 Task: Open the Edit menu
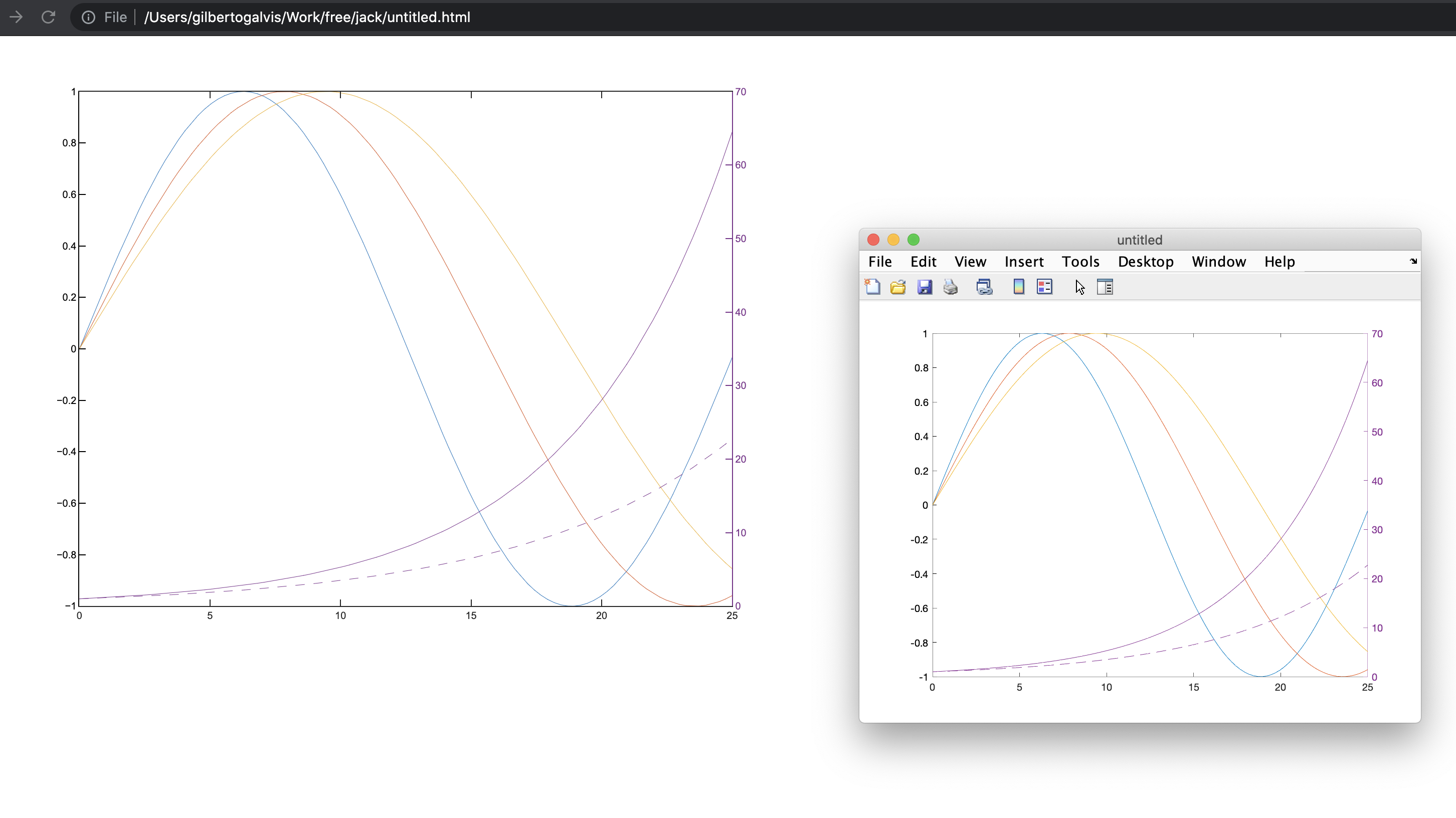(923, 262)
